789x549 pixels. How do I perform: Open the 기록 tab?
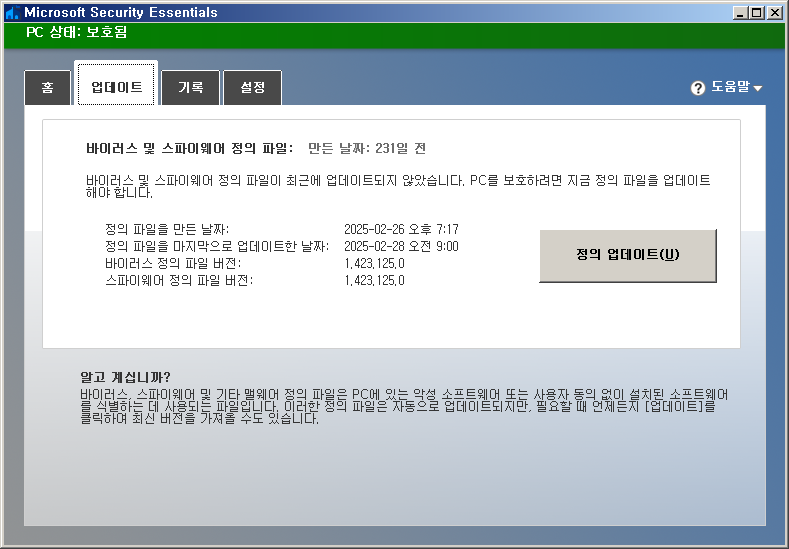click(191, 88)
